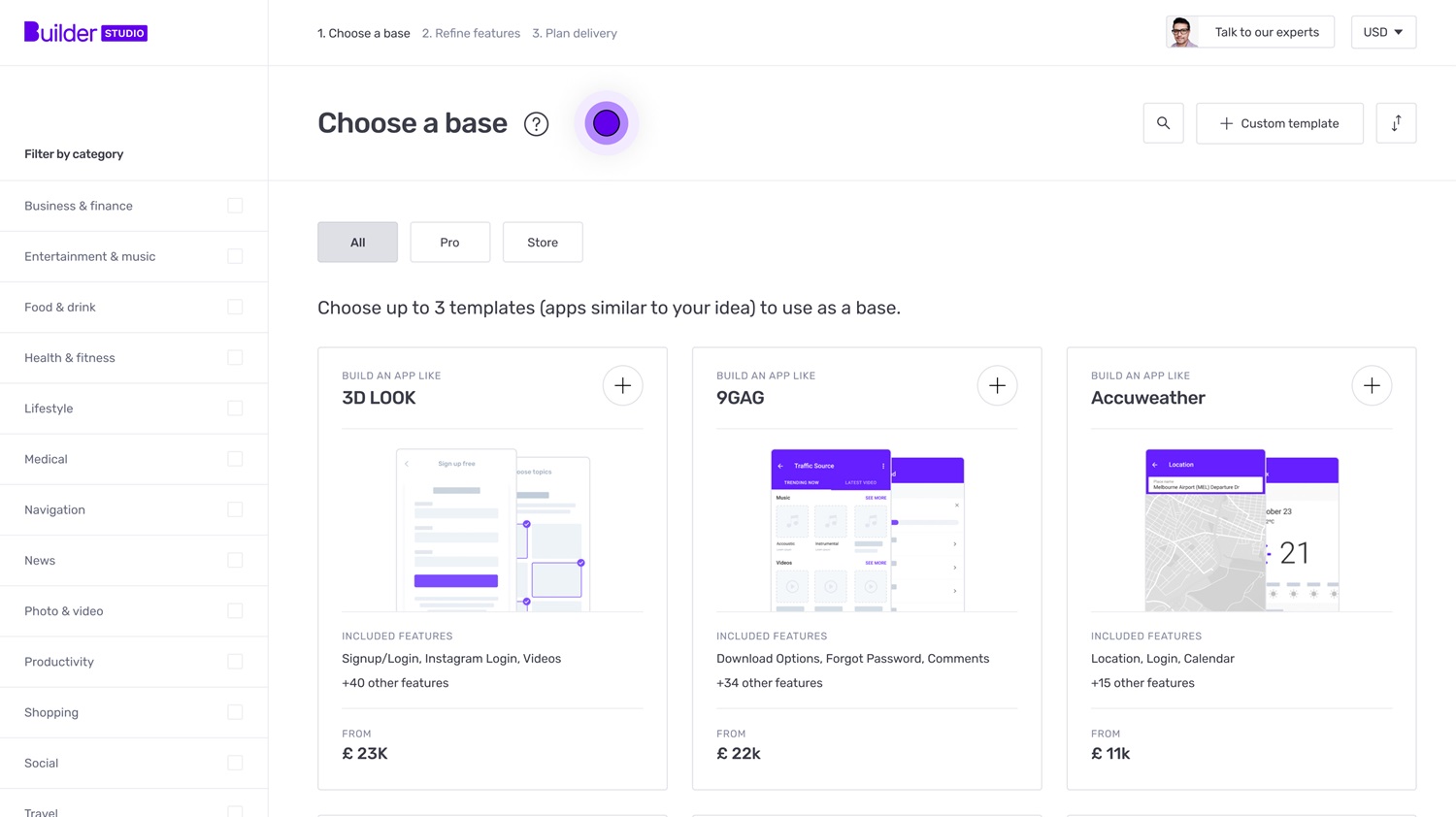Open the template search icon
Image resolution: width=1456 pixels, height=817 pixels.
pos(1163,123)
